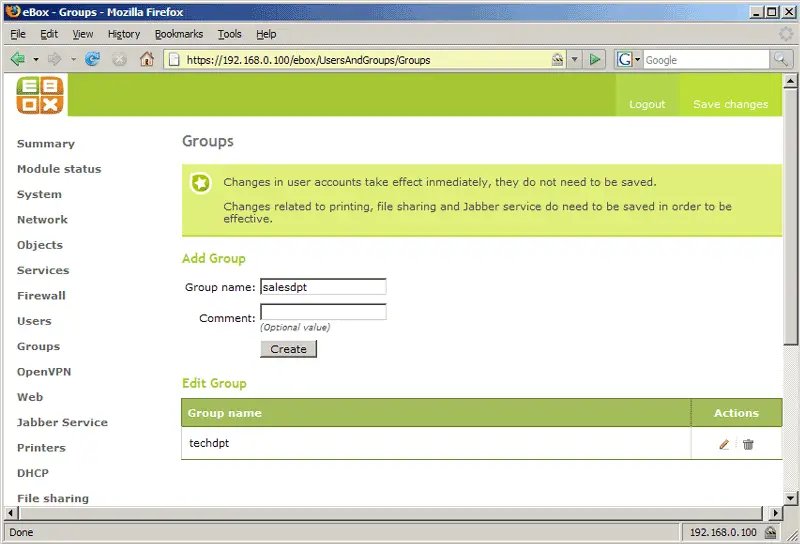The width and height of the screenshot is (800, 544).
Task: Click Save changes in the header
Action: 730,104
